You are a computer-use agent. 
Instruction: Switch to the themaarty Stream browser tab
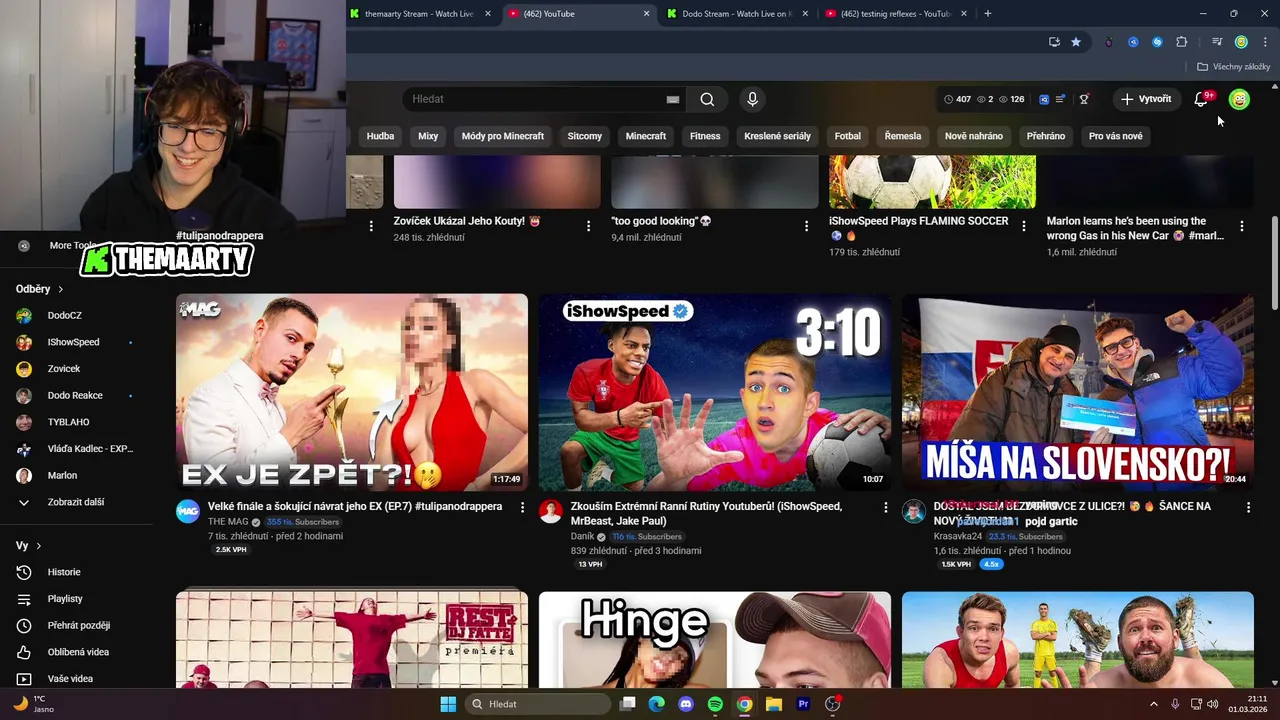420,14
